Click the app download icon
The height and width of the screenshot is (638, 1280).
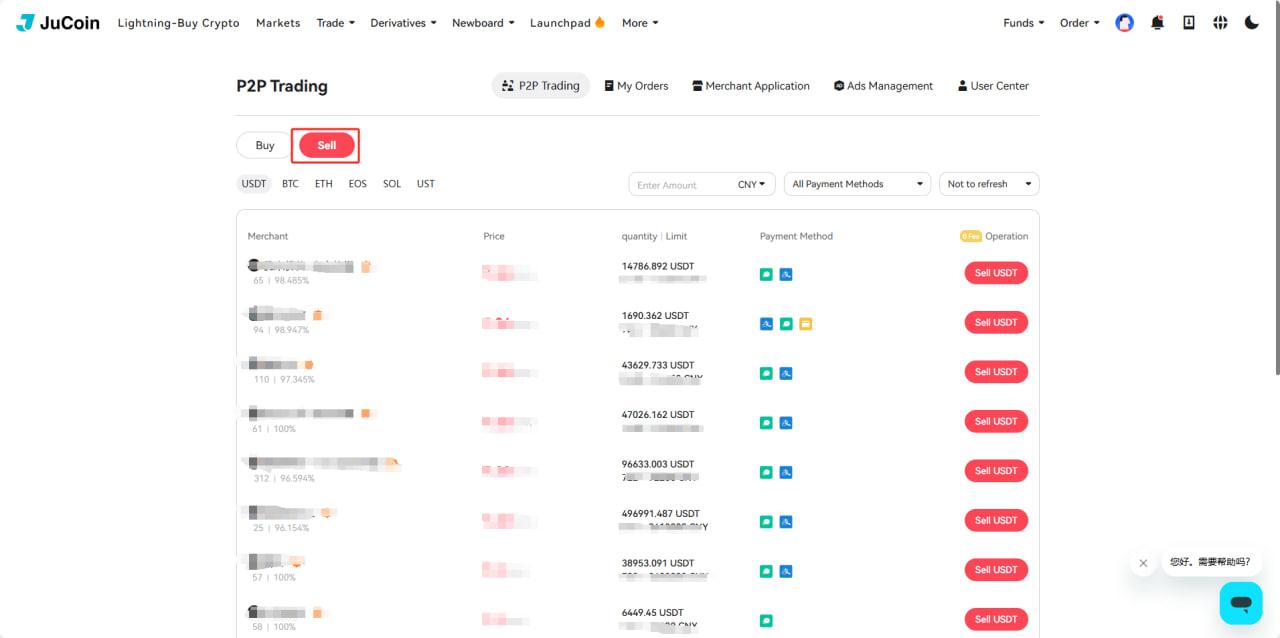pyautogui.click(x=1189, y=22)
